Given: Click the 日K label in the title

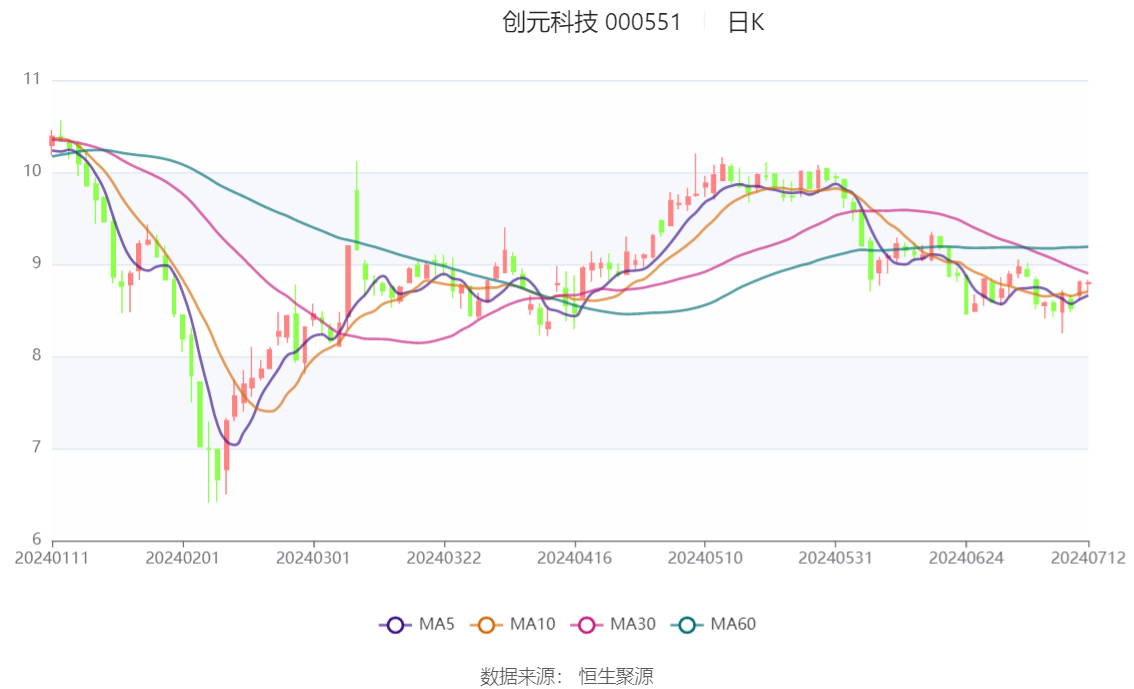Looking at the screenshot, I should coord(746,22).
